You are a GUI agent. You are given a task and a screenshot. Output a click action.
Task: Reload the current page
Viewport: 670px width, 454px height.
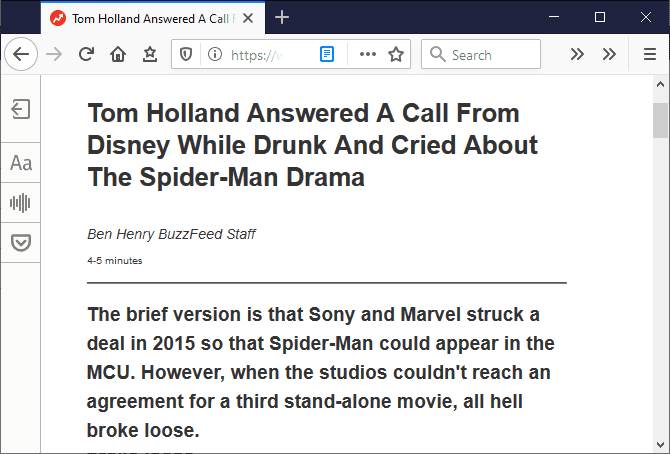pyautogui.click(x=87, y=55)
